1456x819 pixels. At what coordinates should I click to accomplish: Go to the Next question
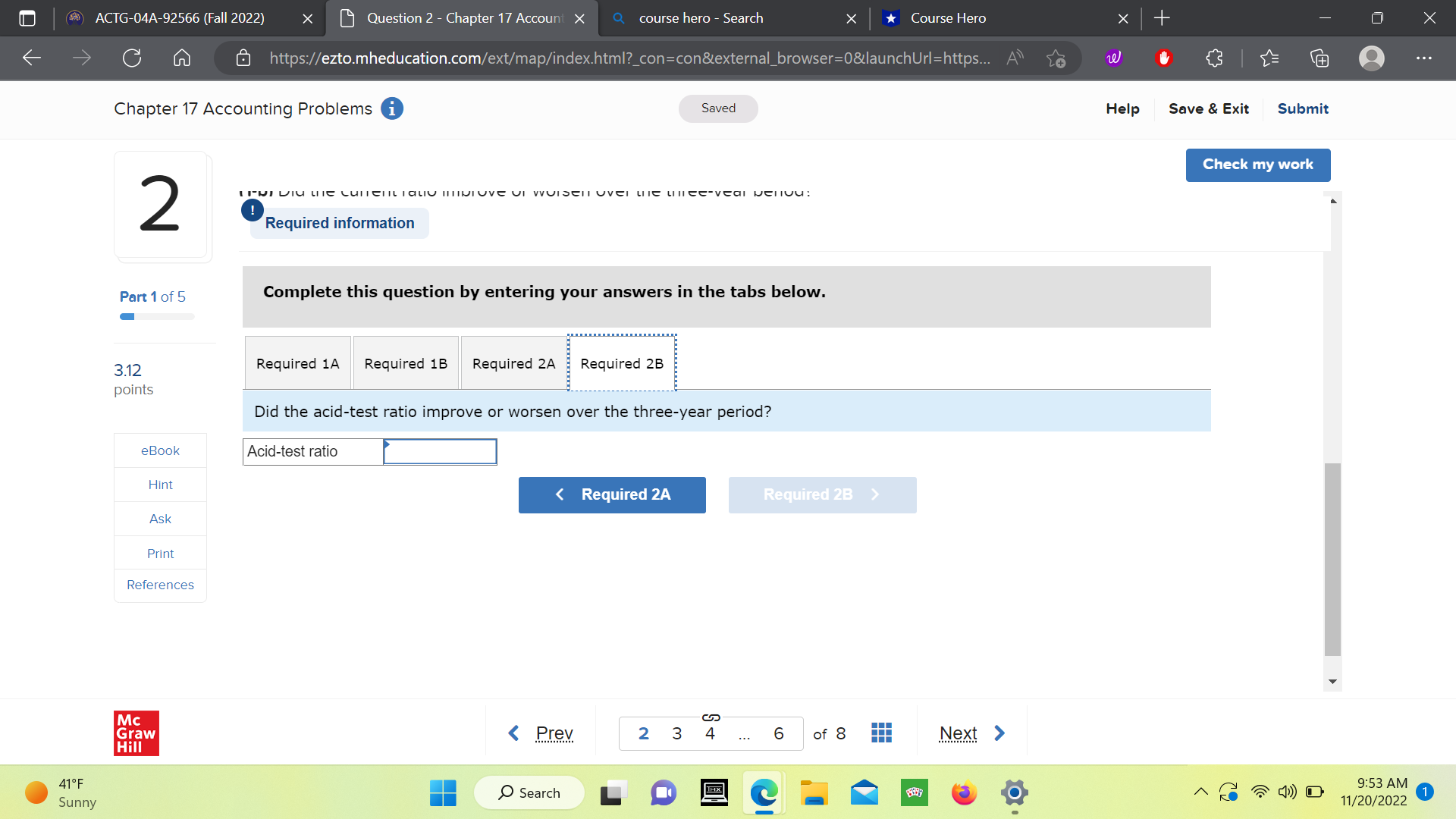[x=971, y=733]
